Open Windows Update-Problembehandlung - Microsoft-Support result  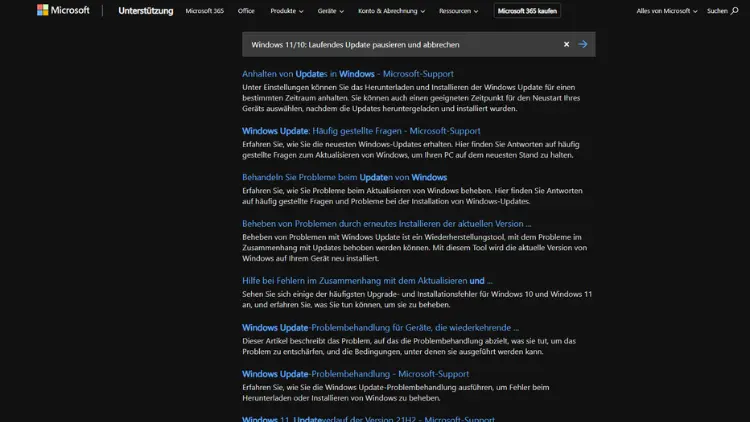click(355, 374)
